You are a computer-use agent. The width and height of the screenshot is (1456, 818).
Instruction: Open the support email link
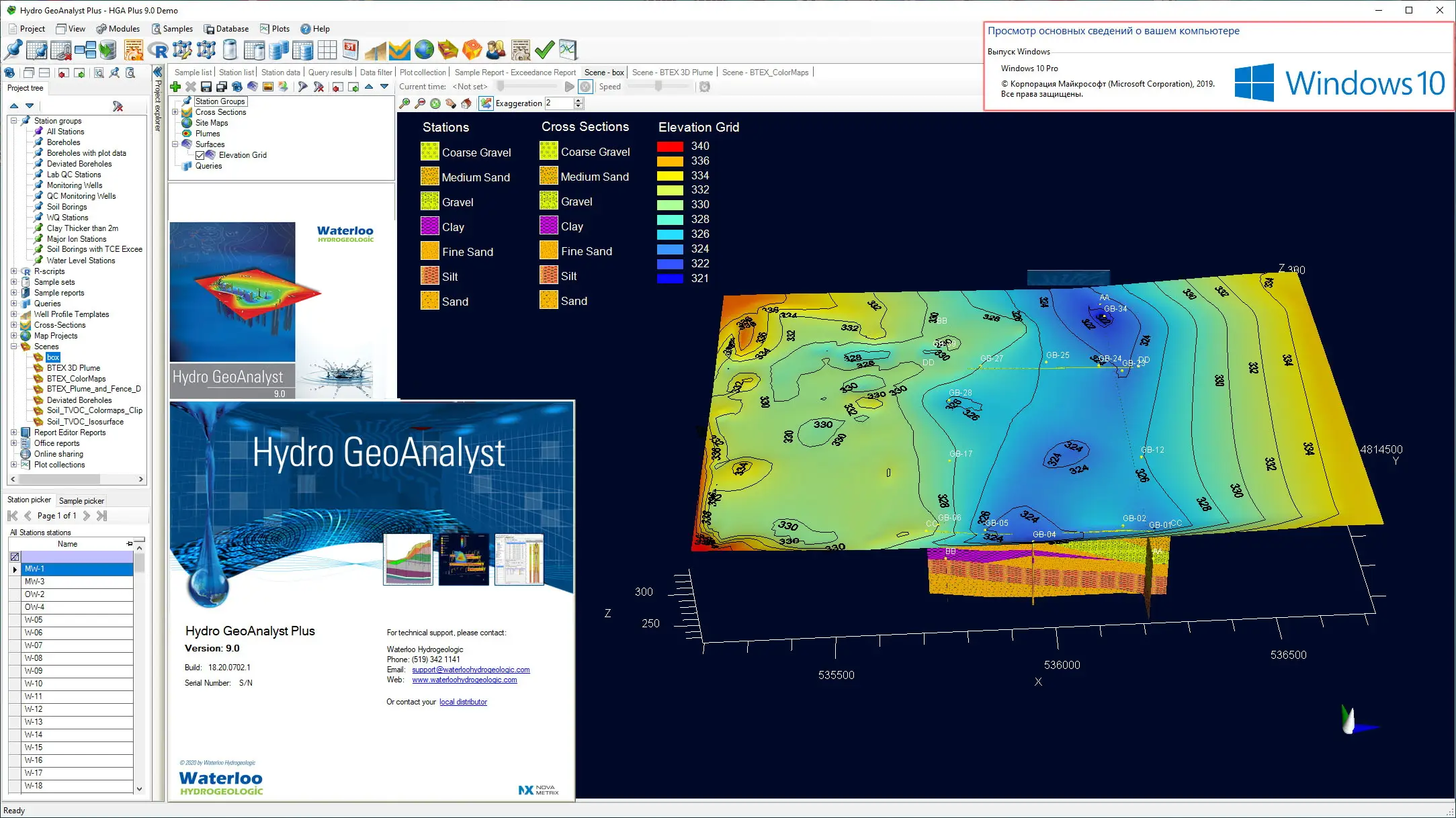click(x=470, y=670)
